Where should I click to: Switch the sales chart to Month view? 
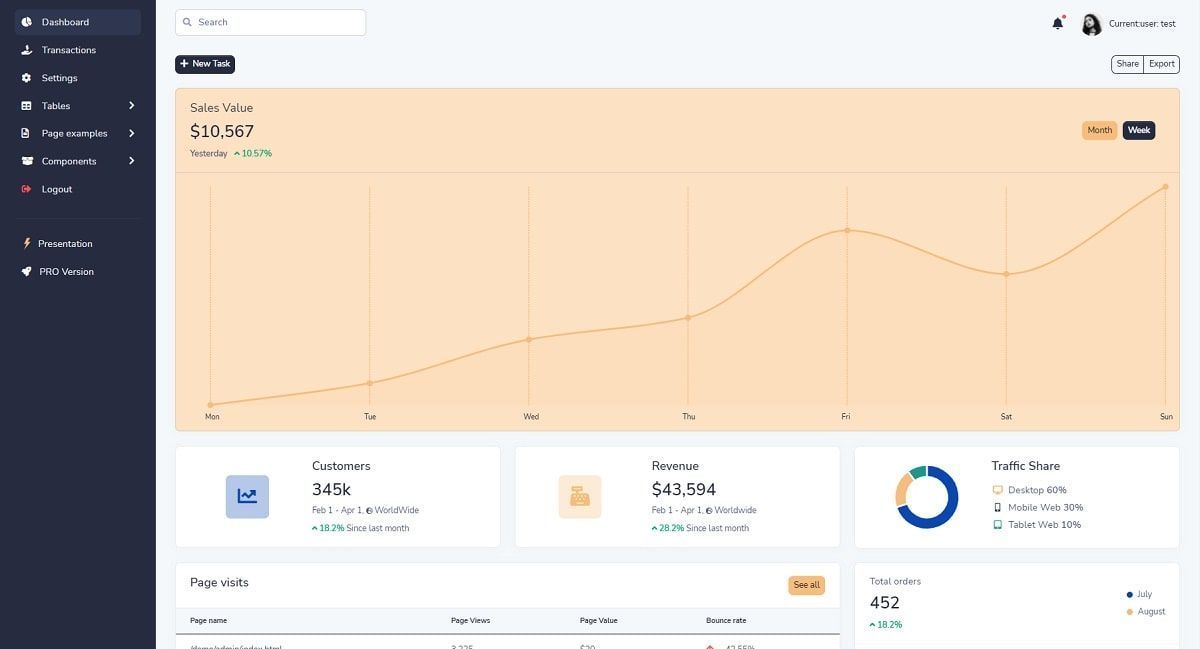click(1100, 129)
